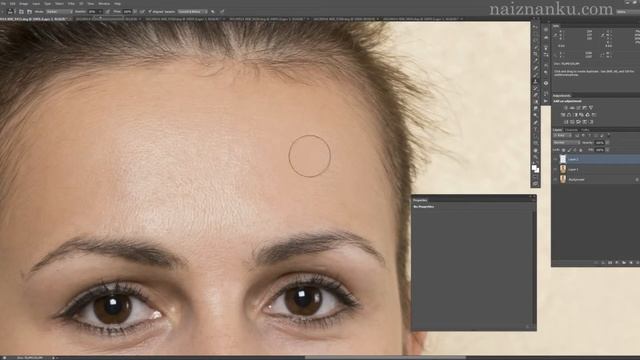Click the Layer 2 thumbnail
This screenshot has height=360, width=640.
(x=563, y=159)
